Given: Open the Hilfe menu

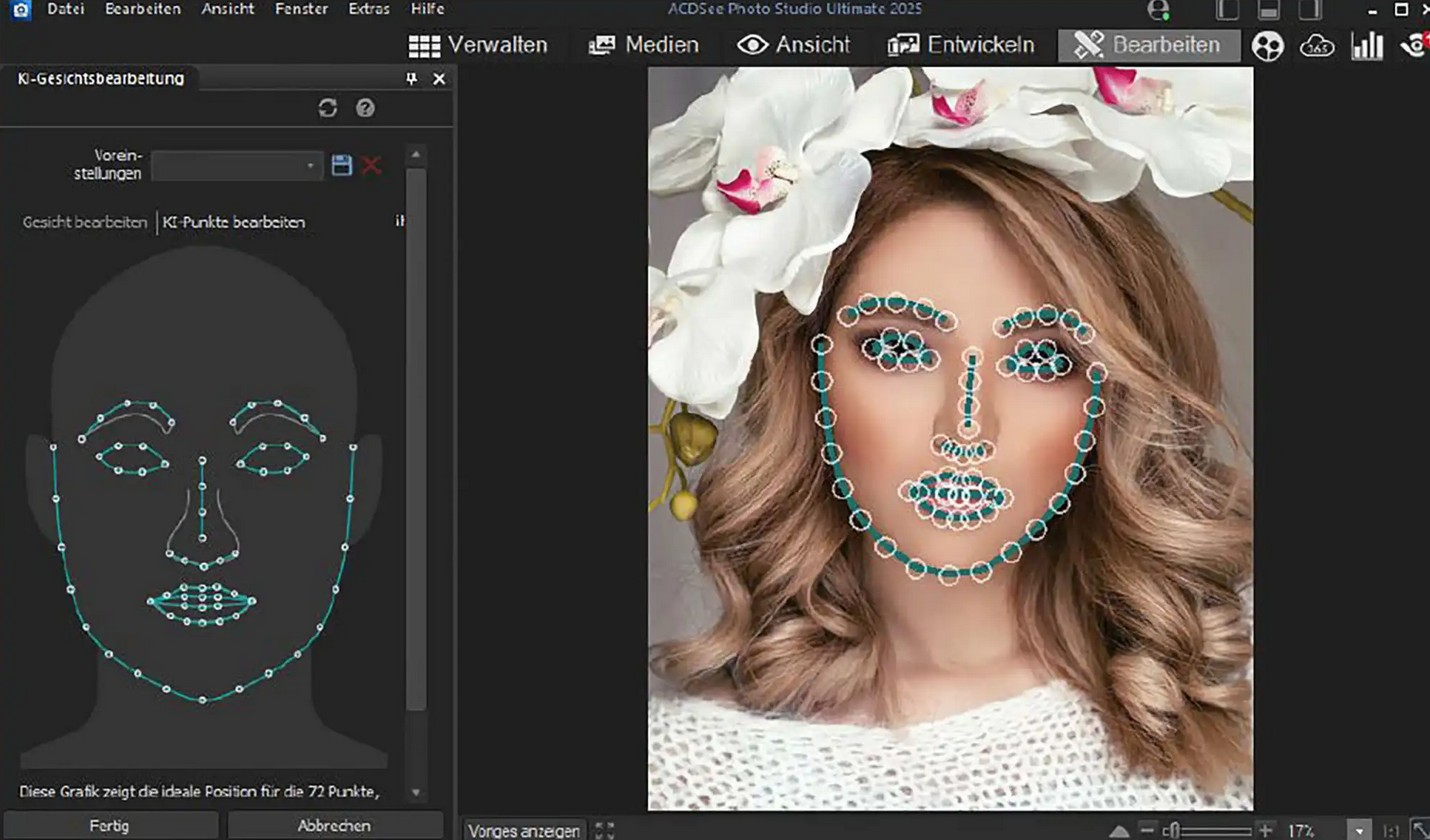Looking at the screenshot, I should click(x=427, y=9).
